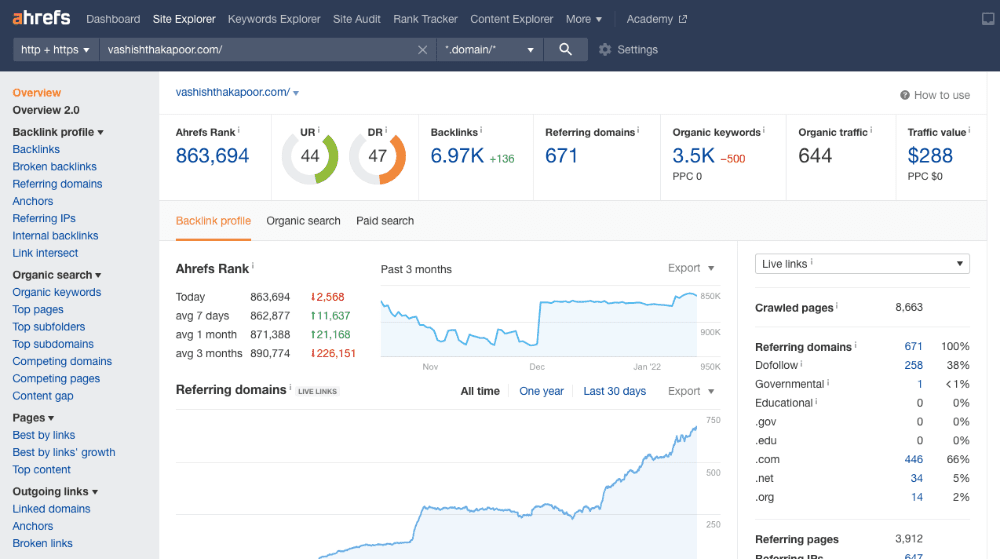Open the Live links dropdown
1000x559 pixels.
click(862, 264)
